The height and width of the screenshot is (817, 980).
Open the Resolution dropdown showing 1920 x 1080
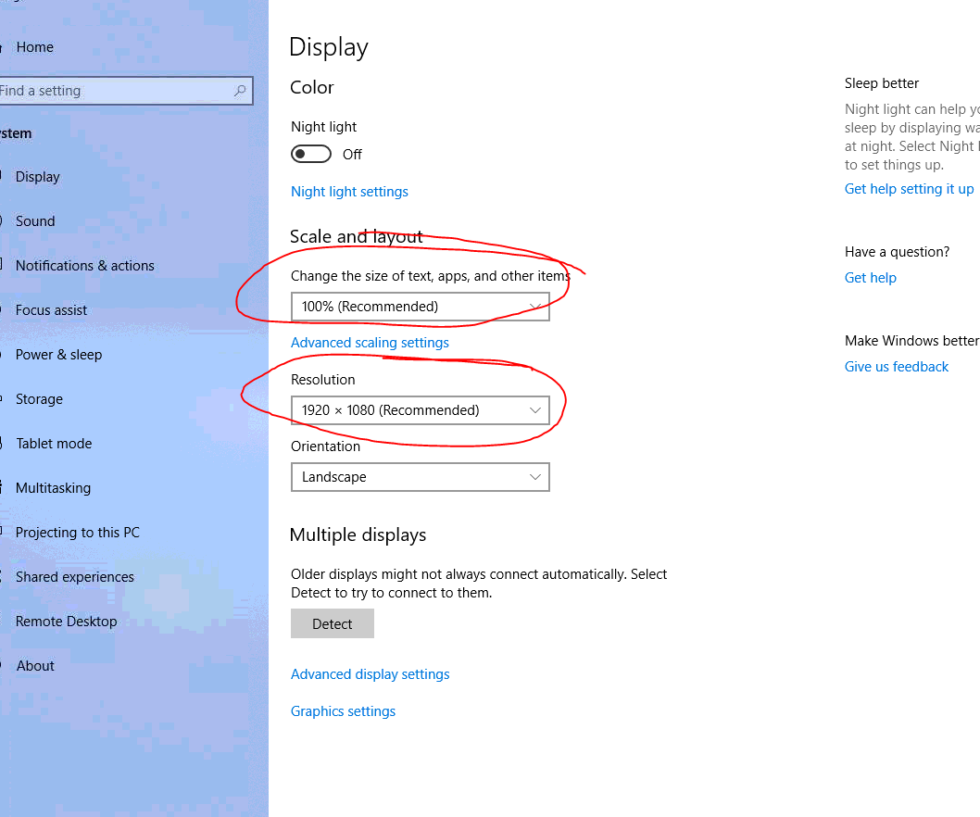click(x=420, y=410)
